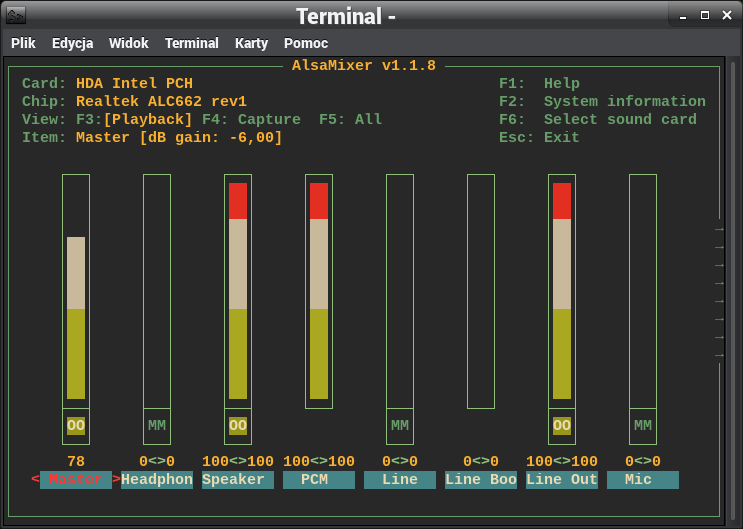Toggle the Line mute indicator MM
The height and width of the screenshot is (529, 743).
[400, 426]
